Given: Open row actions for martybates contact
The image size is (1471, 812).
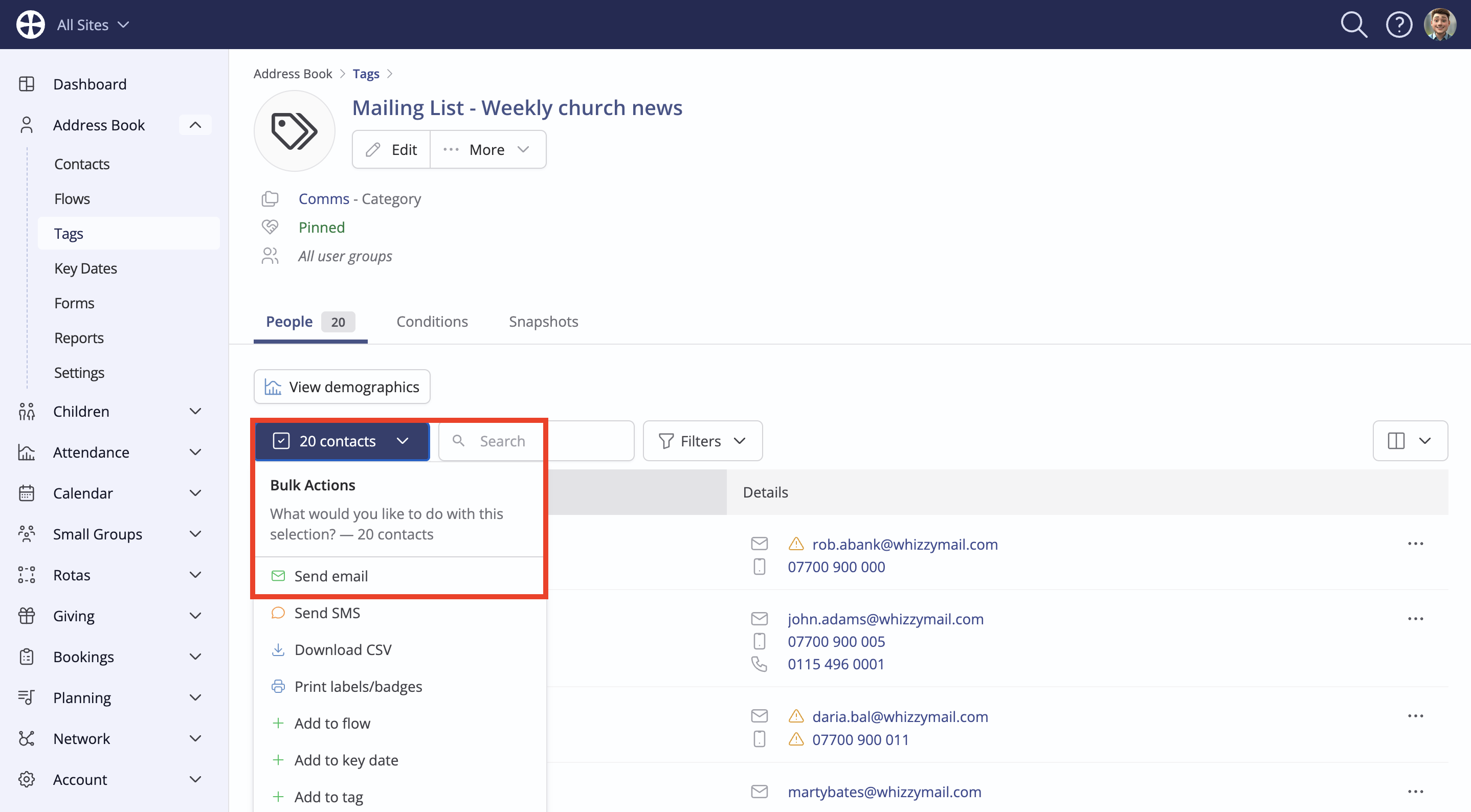Looking at the screenshot, I should pyautogui.click(x=1416, y=792).
